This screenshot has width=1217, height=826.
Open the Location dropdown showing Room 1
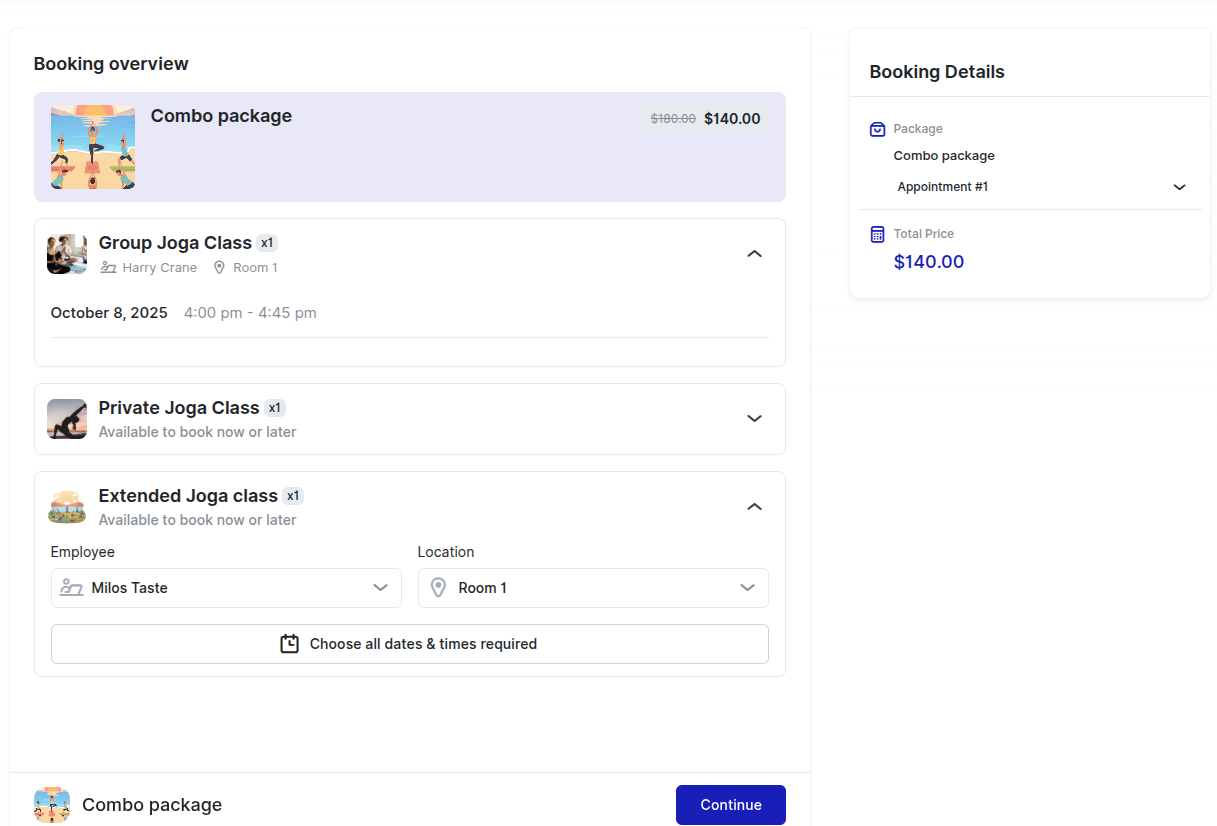coord(593,588)
